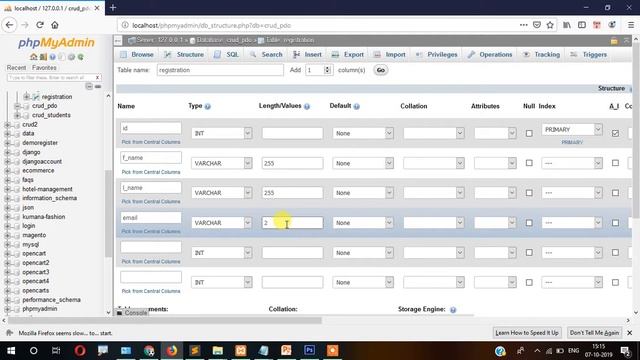Open Chrome from the taskbar
The height and width of the screenshot is (360, 640).
(x=149, y=351)
